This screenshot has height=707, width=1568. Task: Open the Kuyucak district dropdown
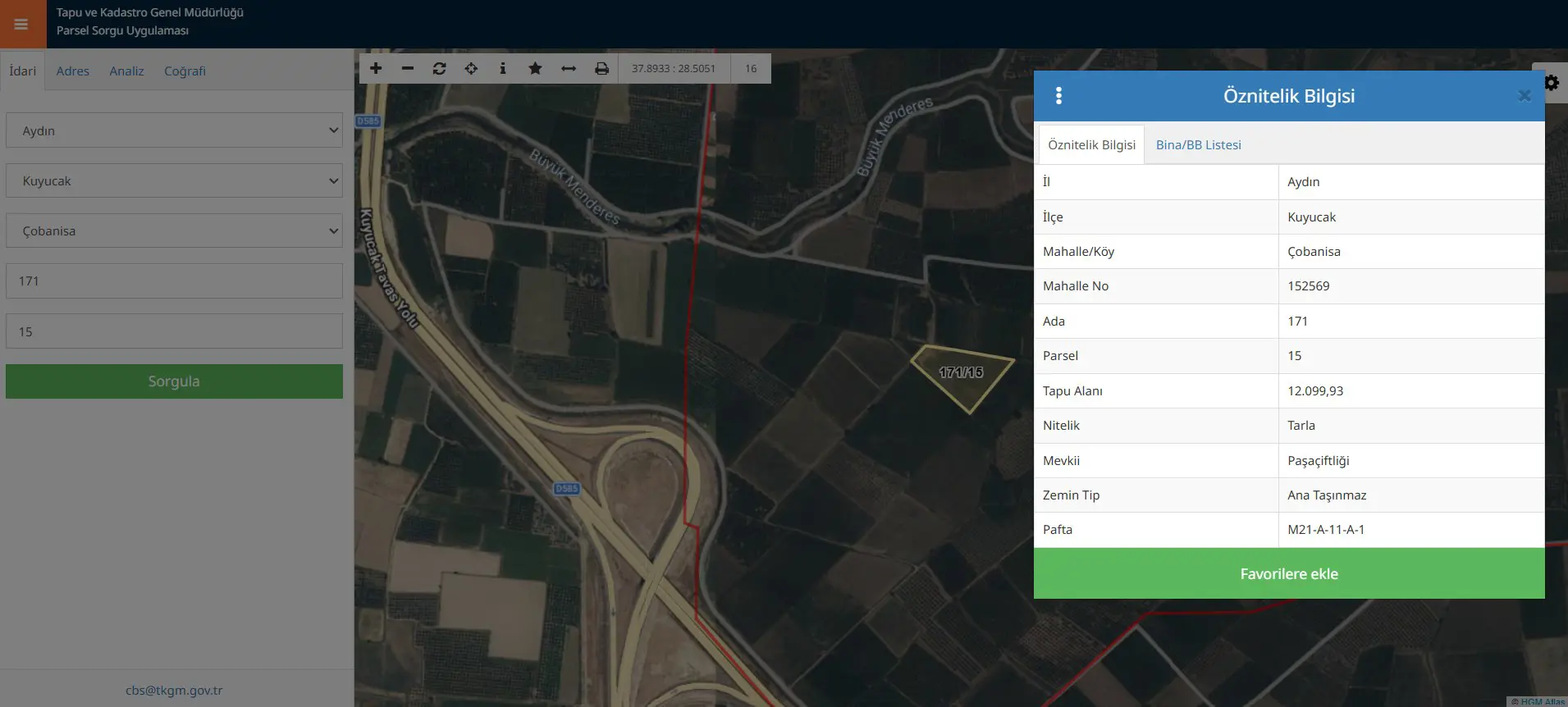click(174, 180)
